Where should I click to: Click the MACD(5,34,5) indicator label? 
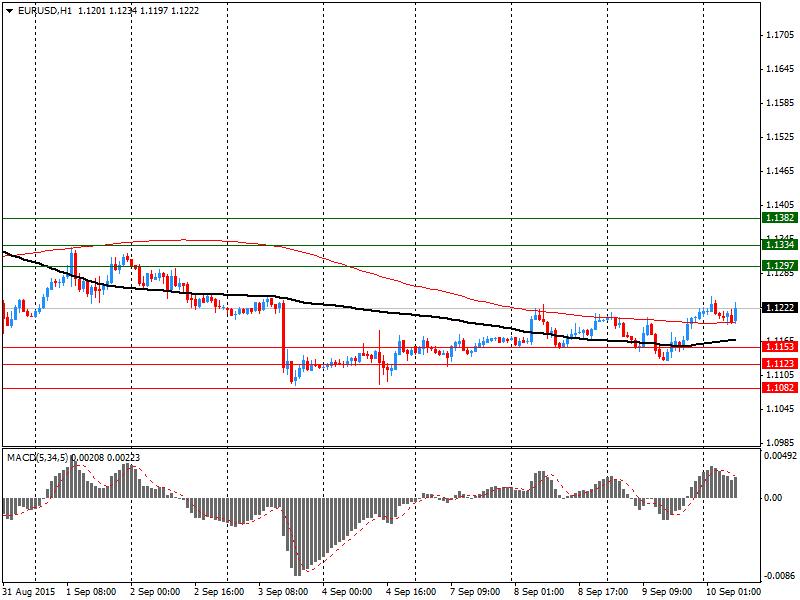click(37, 458)
